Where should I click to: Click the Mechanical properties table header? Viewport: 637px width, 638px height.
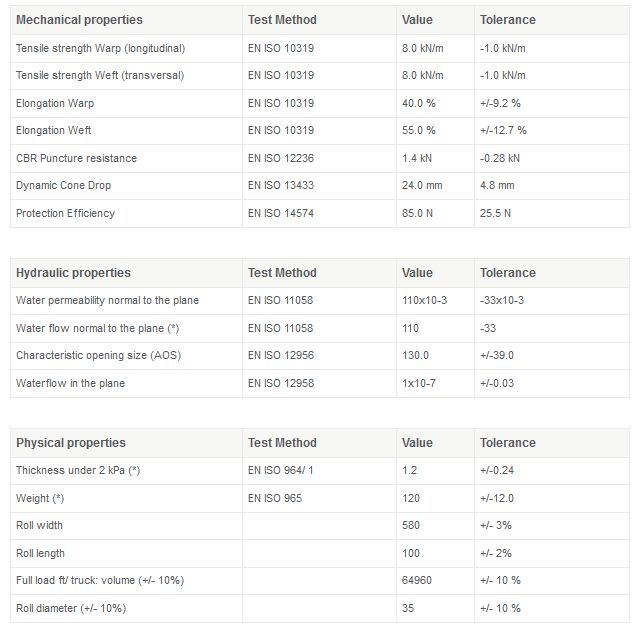point(79,20)
